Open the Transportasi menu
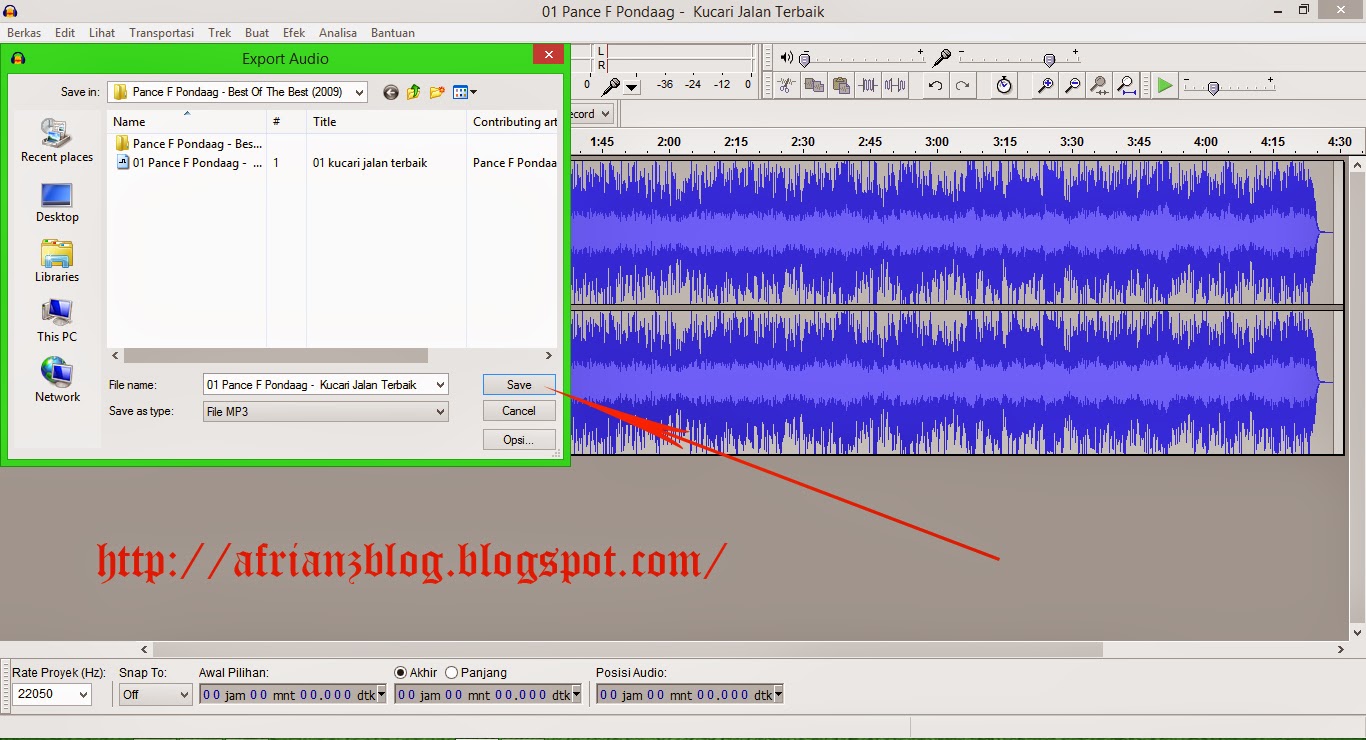 [x=161, y=33]
